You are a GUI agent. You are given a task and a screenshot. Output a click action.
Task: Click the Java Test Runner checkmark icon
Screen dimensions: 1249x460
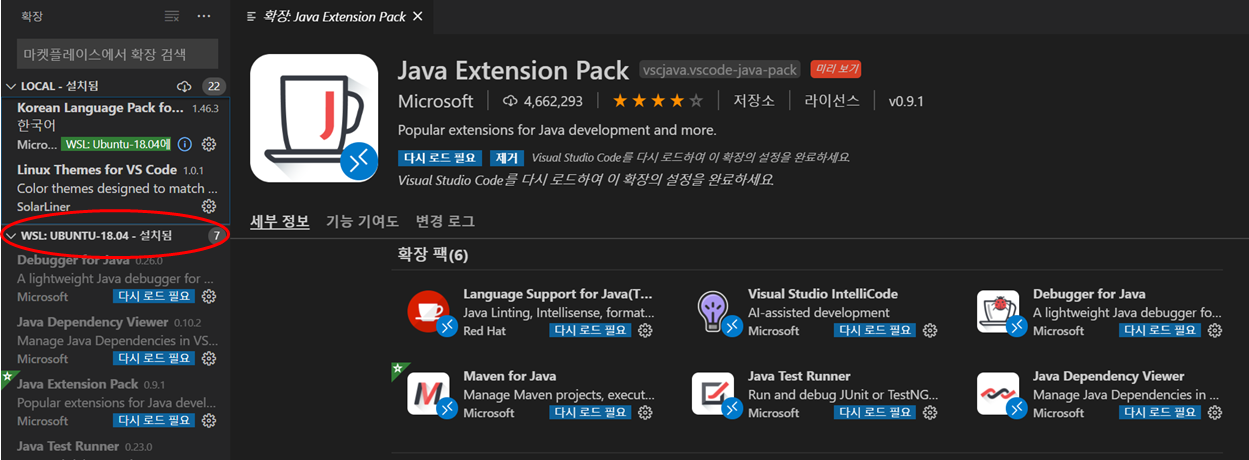coord(714,394)
